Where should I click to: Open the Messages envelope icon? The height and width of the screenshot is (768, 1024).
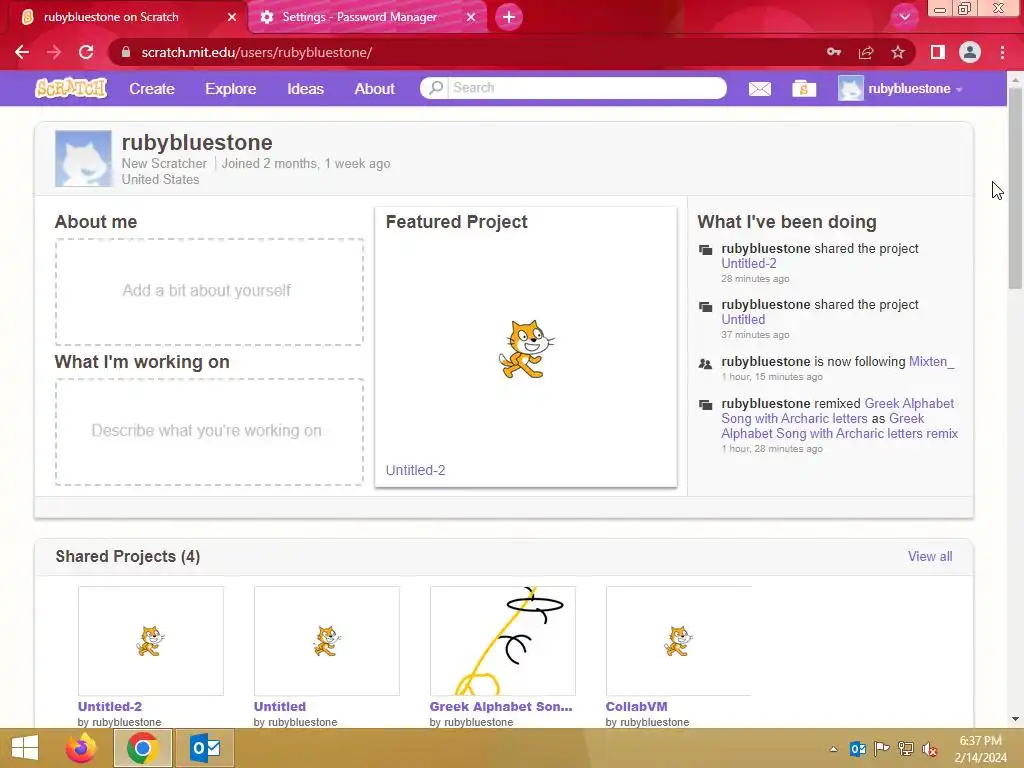pos(760,89)
